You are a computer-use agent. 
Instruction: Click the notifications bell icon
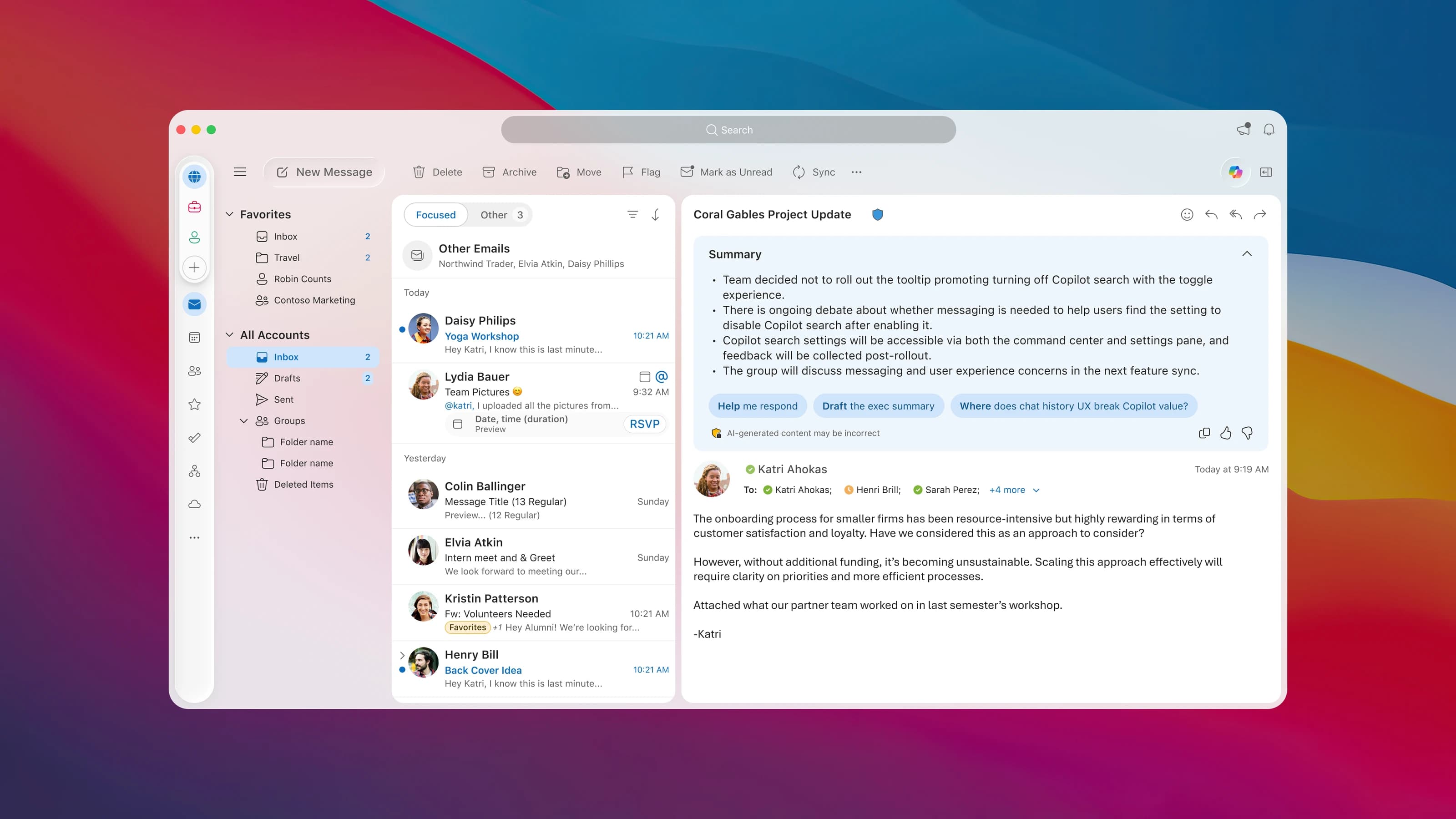[1269, 129]
